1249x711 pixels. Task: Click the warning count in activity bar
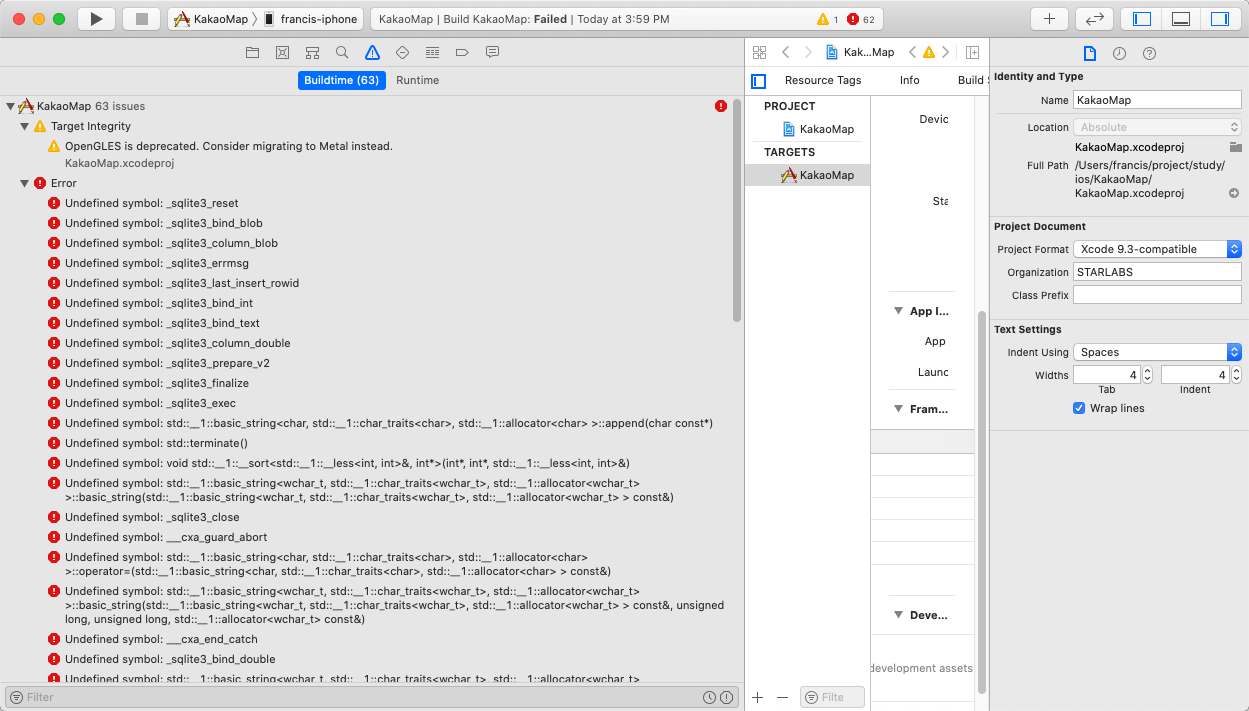828,19
